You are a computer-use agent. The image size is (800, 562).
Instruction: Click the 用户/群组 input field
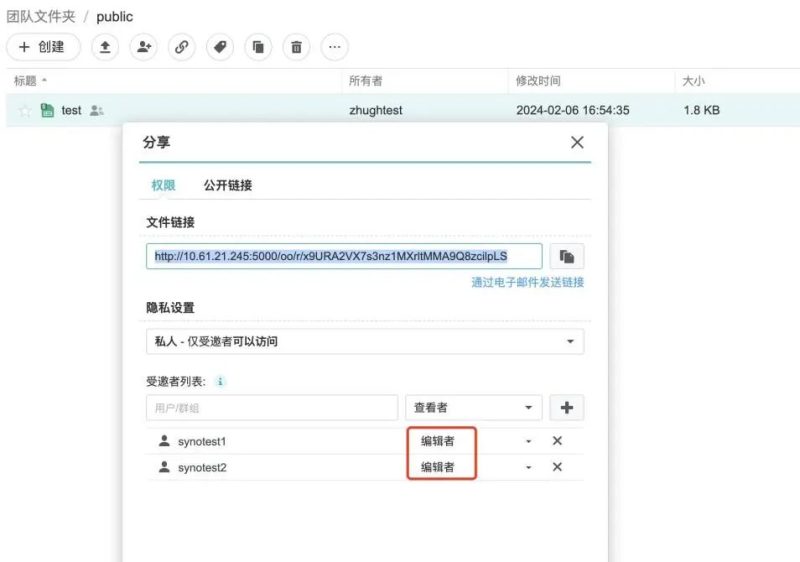click(x=272, y=407)
